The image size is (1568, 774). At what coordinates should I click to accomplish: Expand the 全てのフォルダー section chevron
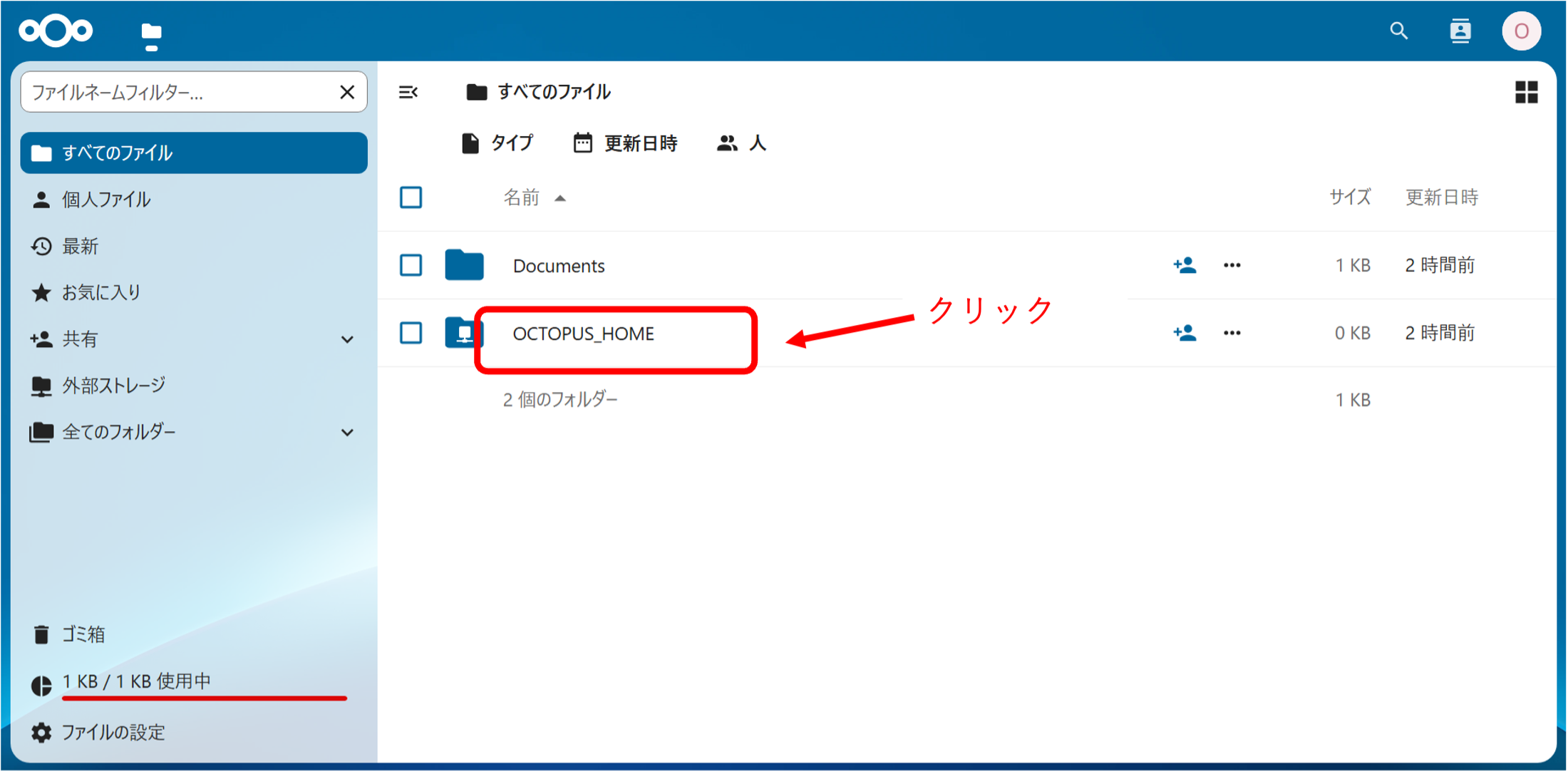(x=347, y=433)
